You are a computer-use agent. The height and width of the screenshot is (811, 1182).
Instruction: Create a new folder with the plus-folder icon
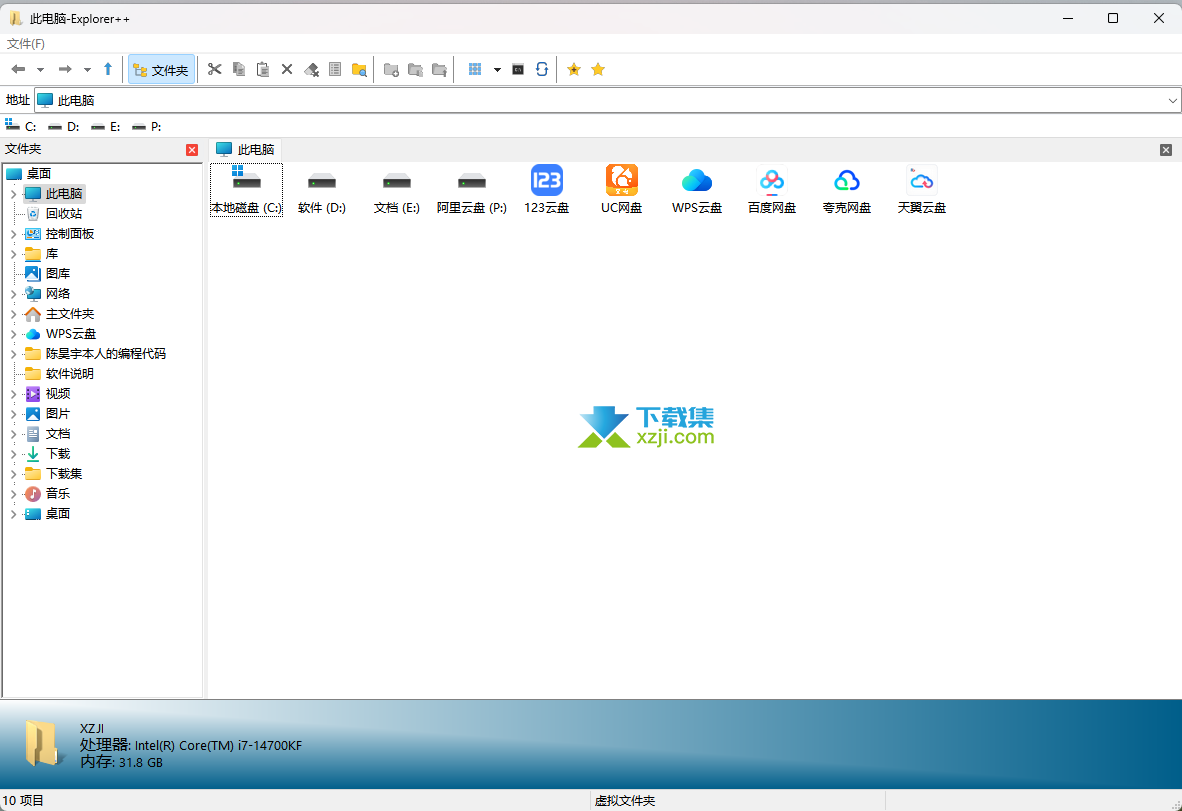[x=391, y=69]
